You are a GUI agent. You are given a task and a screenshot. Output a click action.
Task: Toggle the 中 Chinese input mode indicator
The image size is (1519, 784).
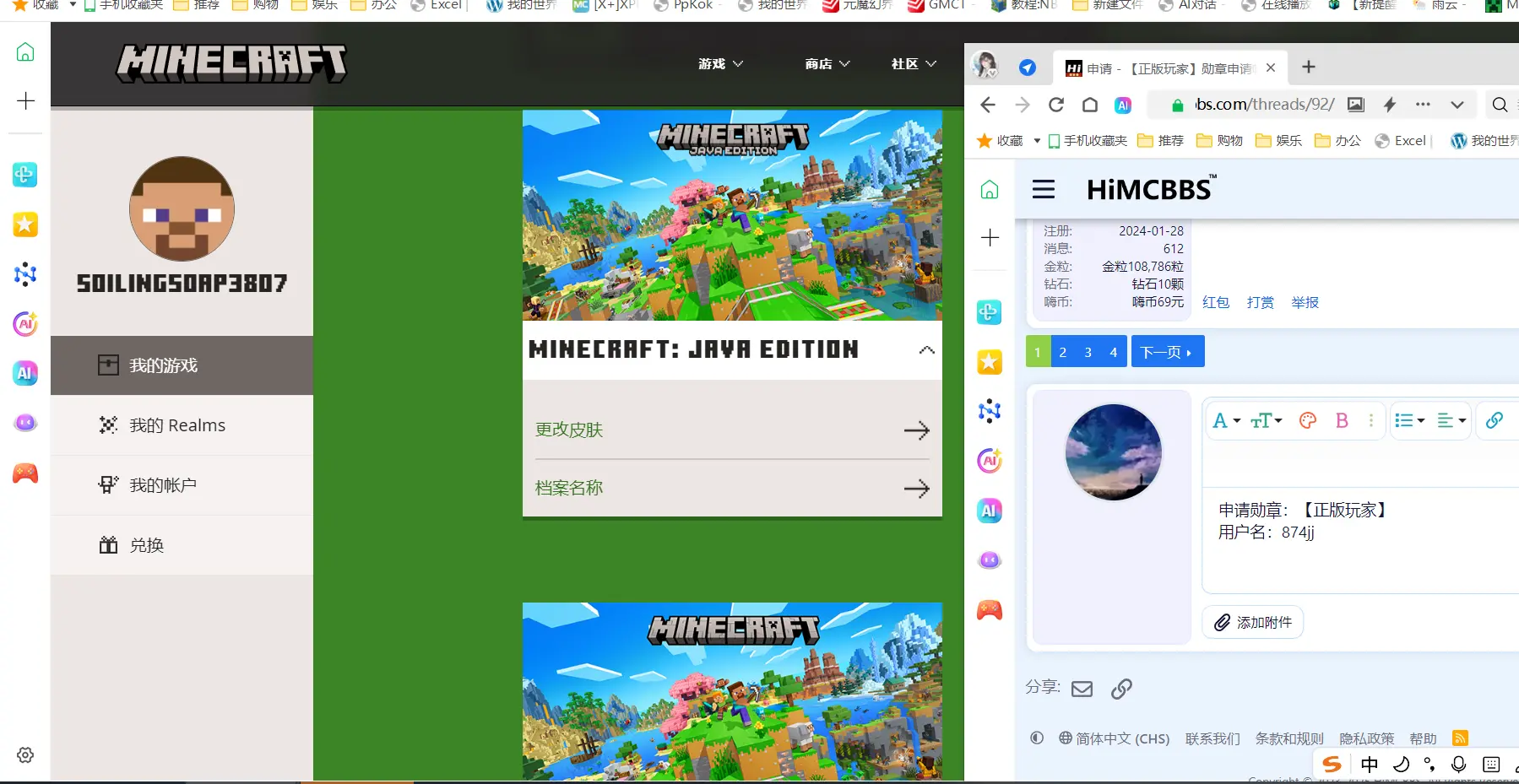(x=1369, y=765)
